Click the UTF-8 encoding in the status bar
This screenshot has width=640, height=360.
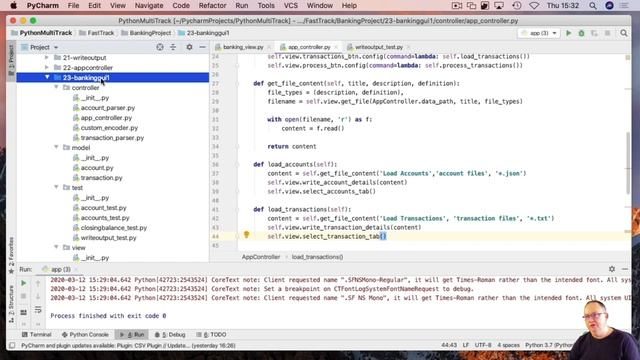[x=483, y=345]
